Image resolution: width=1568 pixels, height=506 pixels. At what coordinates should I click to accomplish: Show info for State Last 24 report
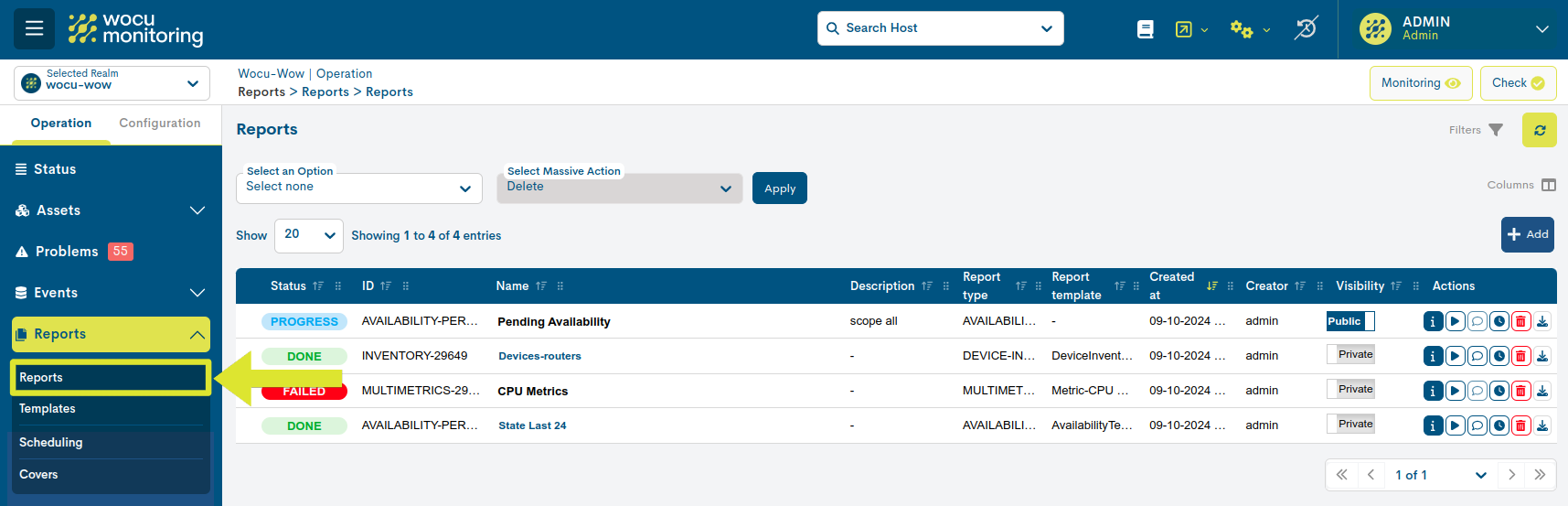click(x=1433, y=425)
